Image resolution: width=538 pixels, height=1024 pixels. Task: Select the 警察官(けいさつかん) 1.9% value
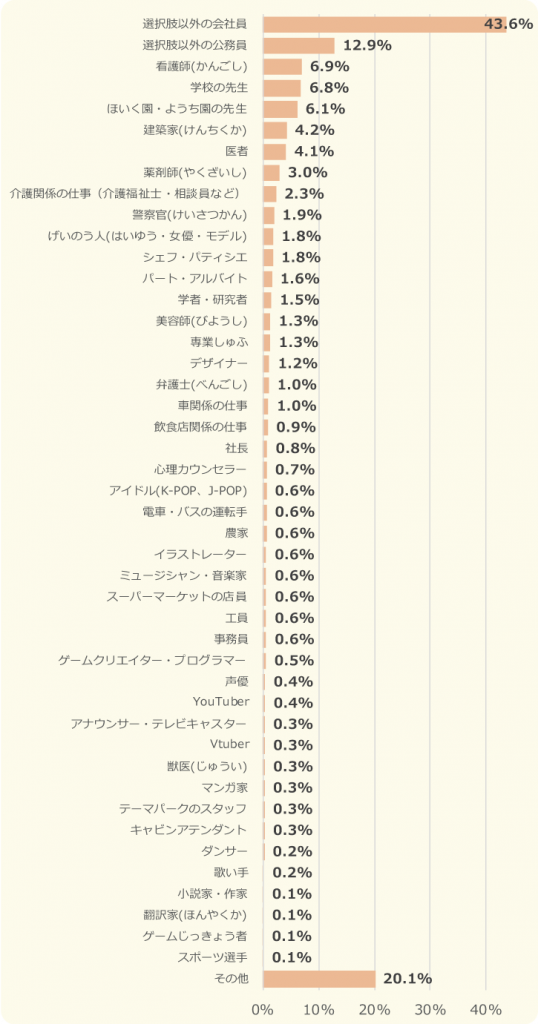coord(300,215)
